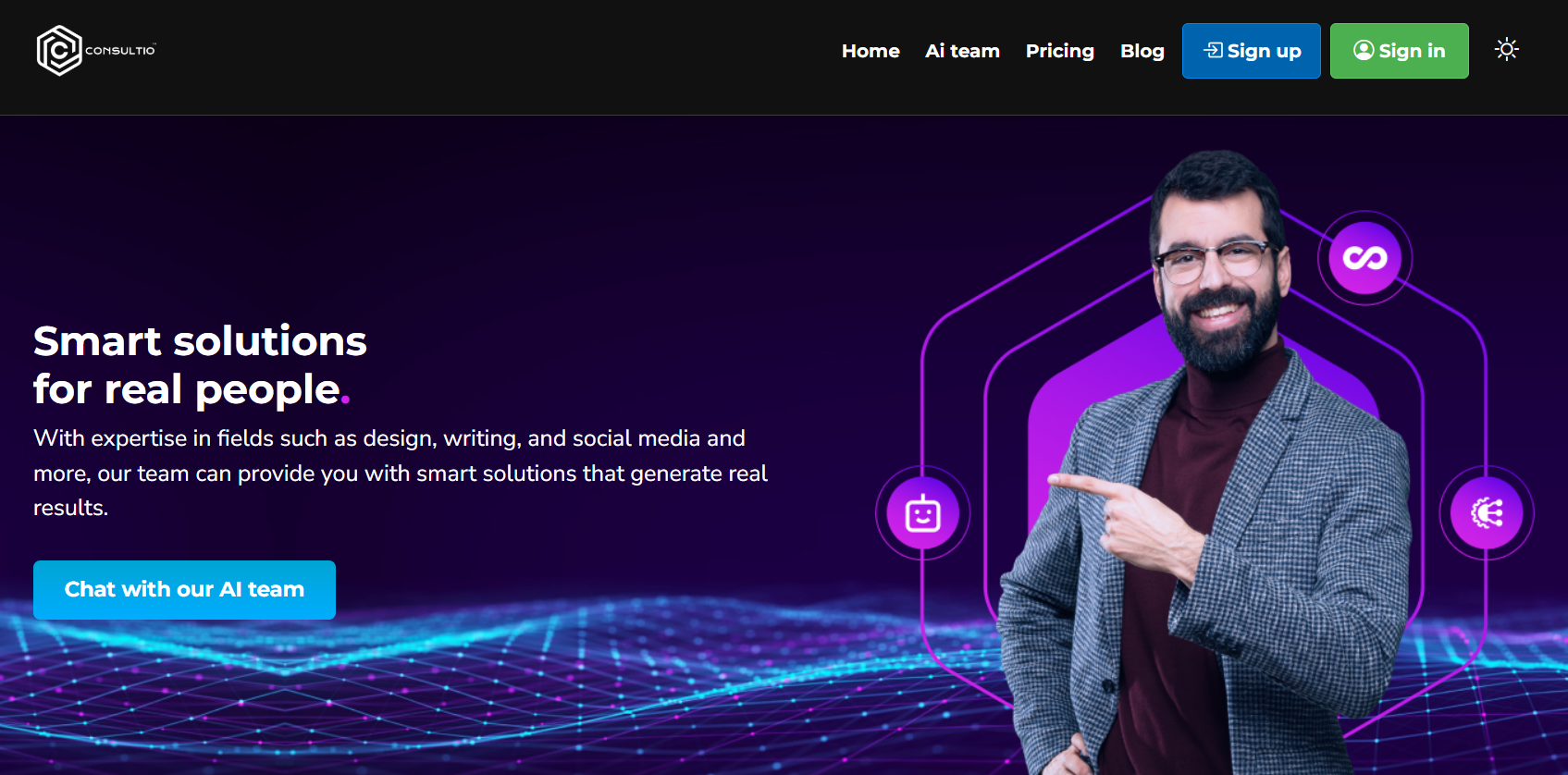Image resolution: width=1568 pixels, height=775 pixels.
Task: Click the pink dot after people
Action: 346,400
